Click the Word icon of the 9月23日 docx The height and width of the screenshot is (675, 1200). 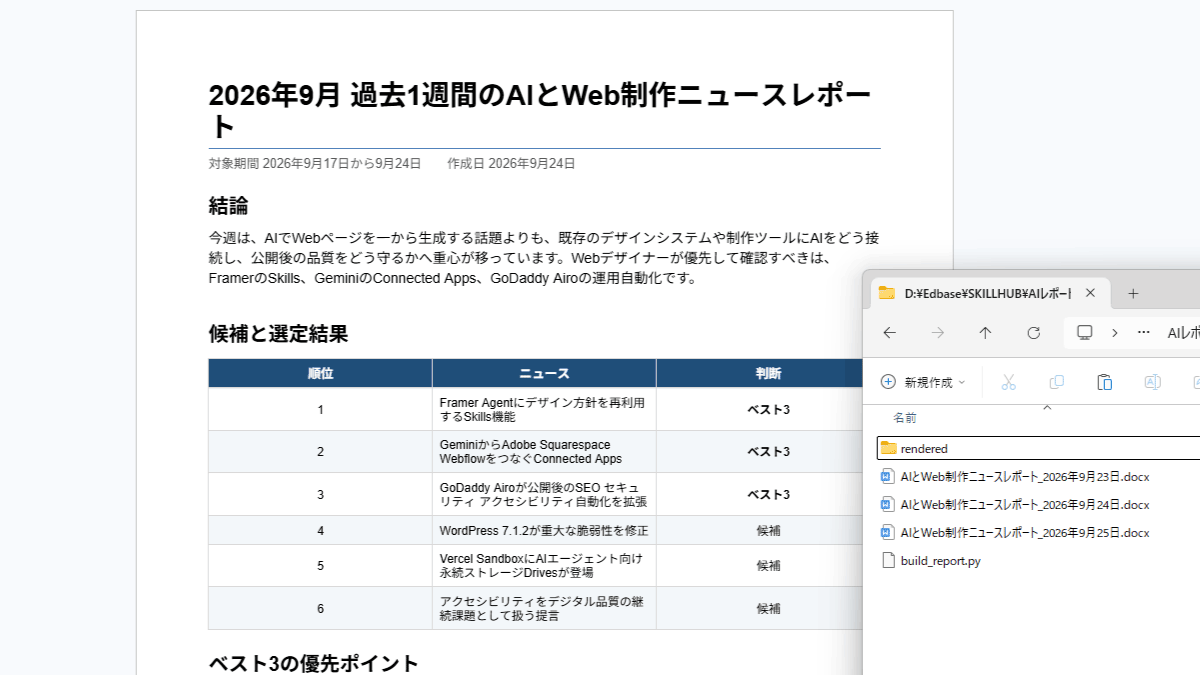(x=887, y=477)
